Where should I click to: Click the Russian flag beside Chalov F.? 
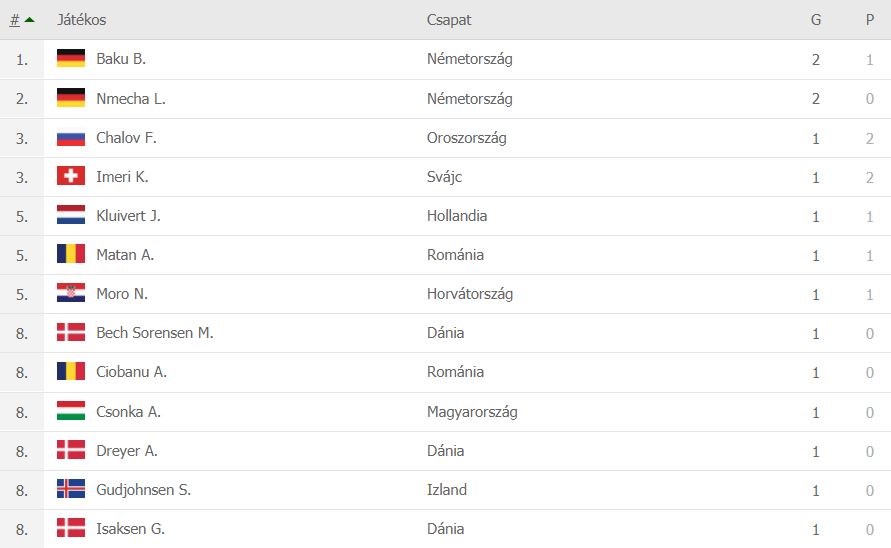[71, 138]
